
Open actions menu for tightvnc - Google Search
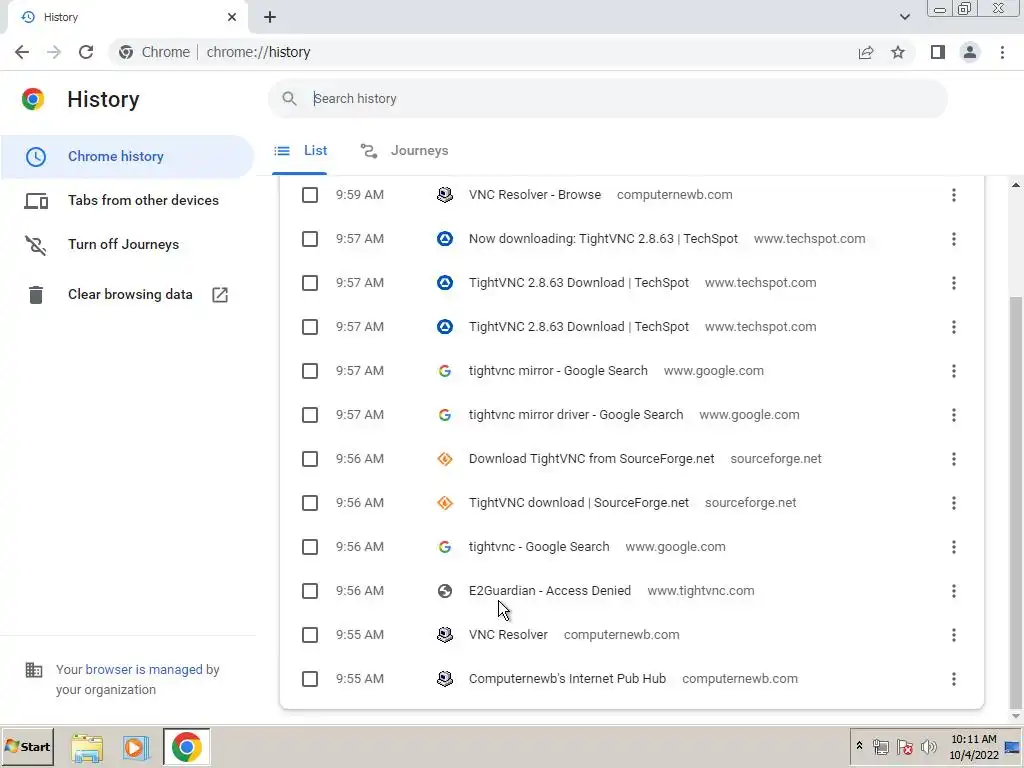[x=953, y=547]
